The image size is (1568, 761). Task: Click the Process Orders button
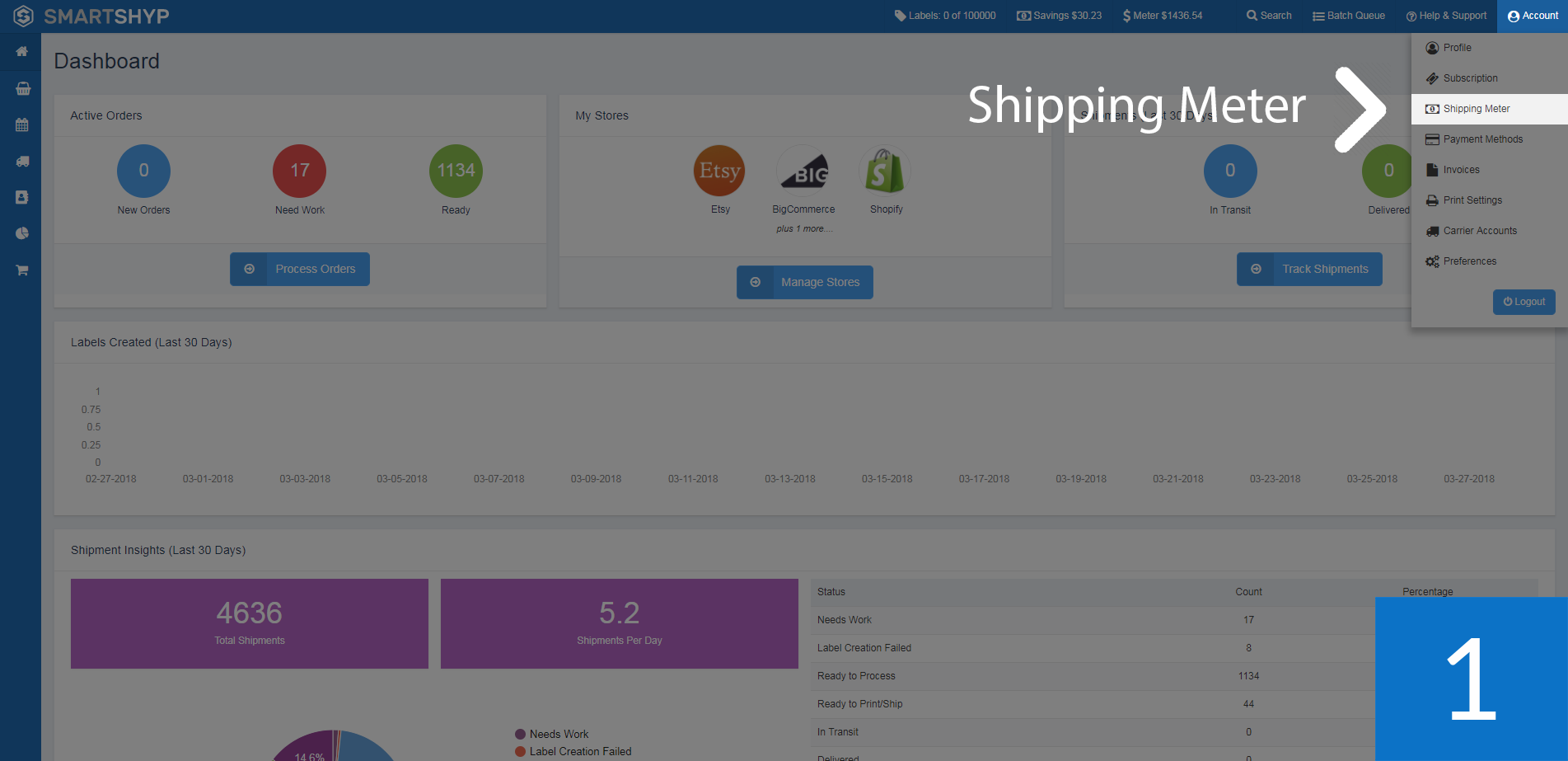click(300, 269)
